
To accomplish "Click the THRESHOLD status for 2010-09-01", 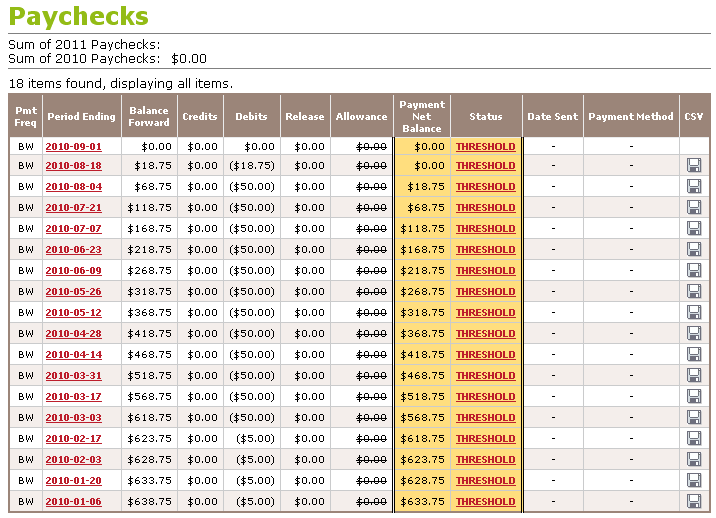I will click(485, 146).
